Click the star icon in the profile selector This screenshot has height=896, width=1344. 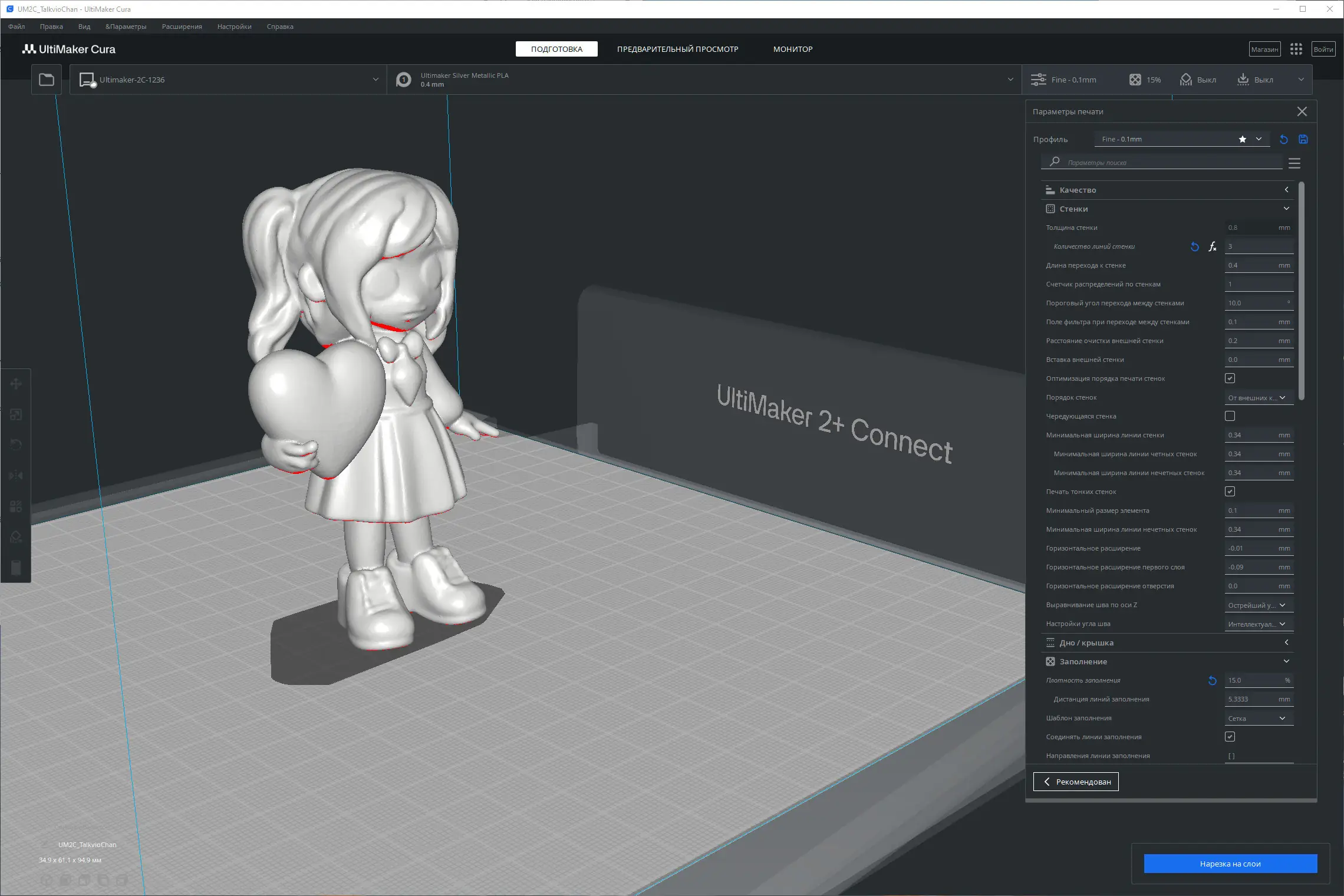coord(1242,140)
